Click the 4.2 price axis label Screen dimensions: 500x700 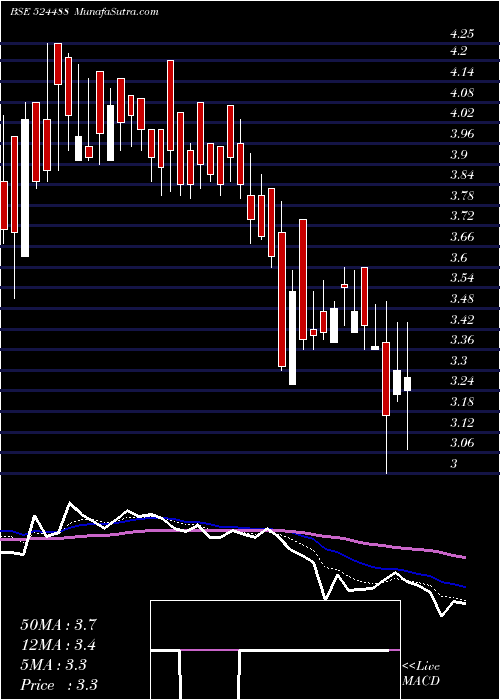pyautogui.click(x=458, y=51)
